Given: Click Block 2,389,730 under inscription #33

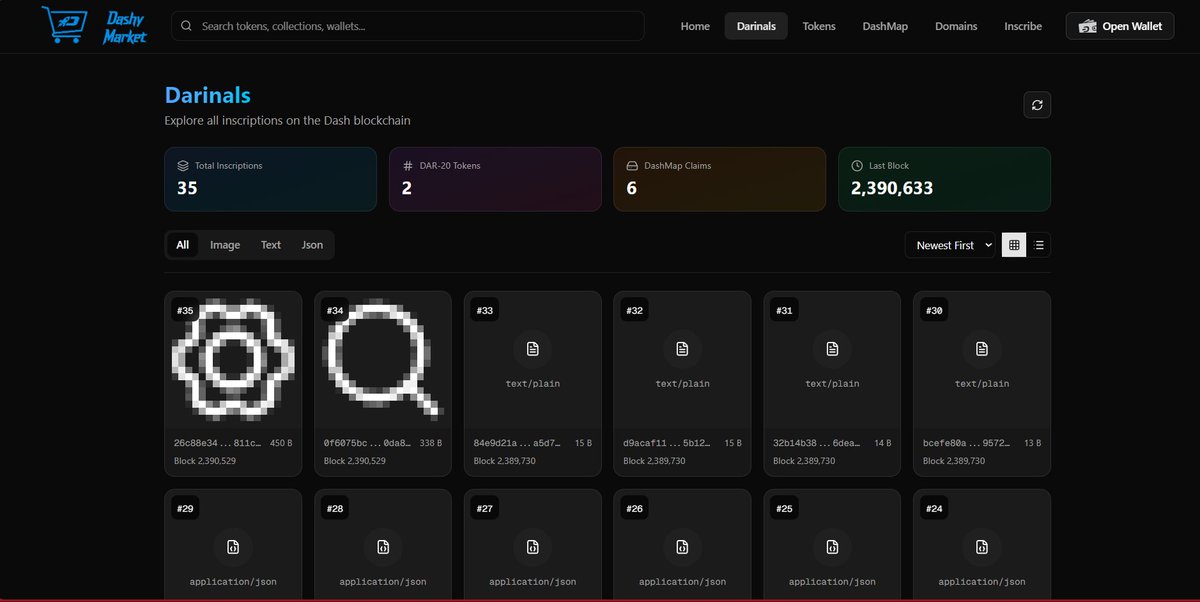Looking at the screenshot, I should click(x=505, y=461).
